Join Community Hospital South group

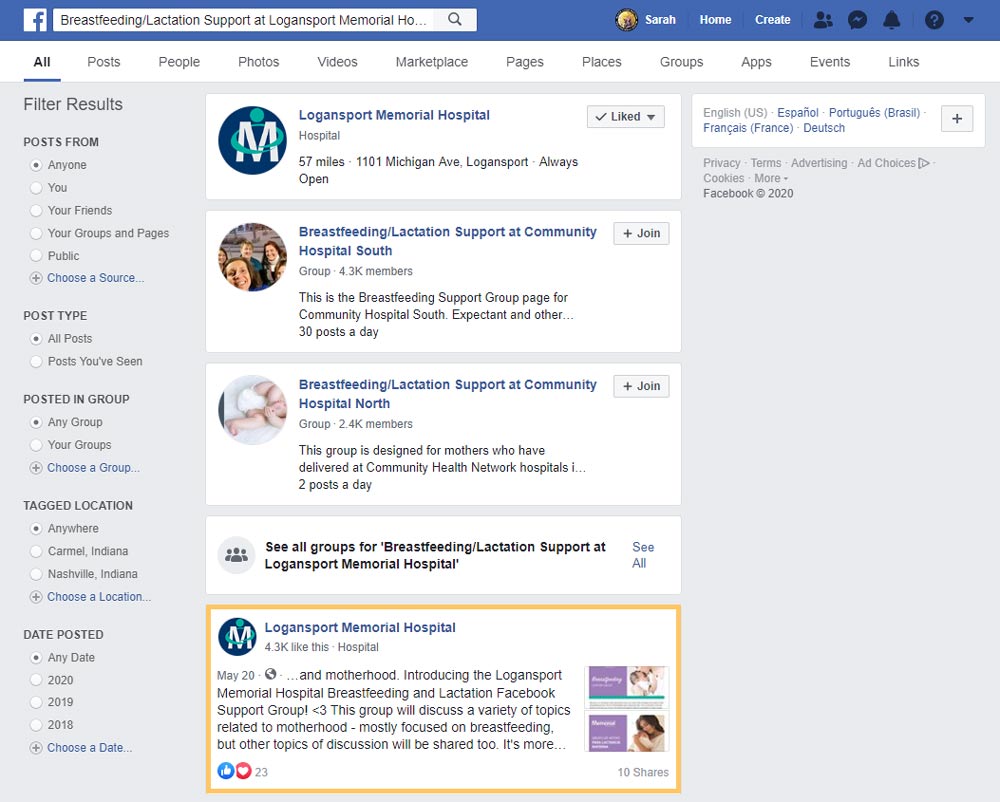(x=641, y=234)
